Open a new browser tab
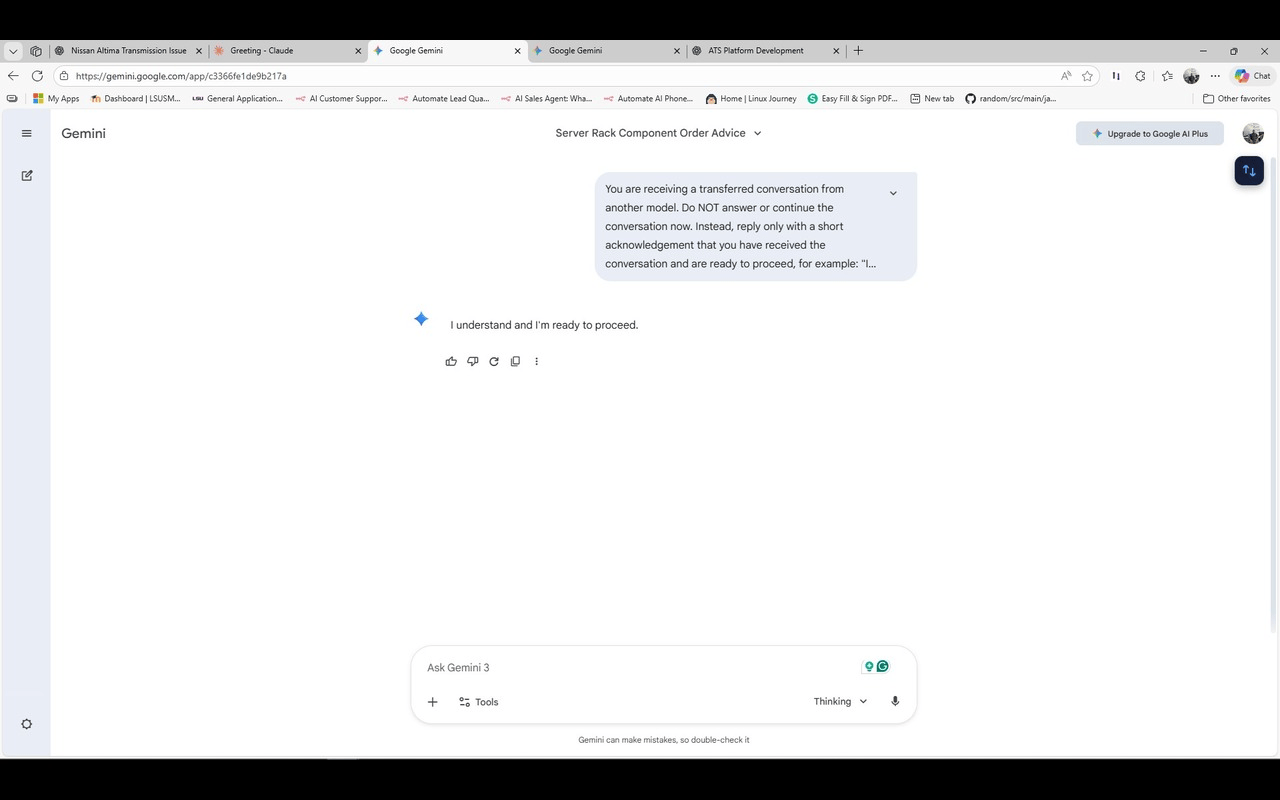Image resolution: width=1280 pixels, height=800 pixels. [858, 51]
